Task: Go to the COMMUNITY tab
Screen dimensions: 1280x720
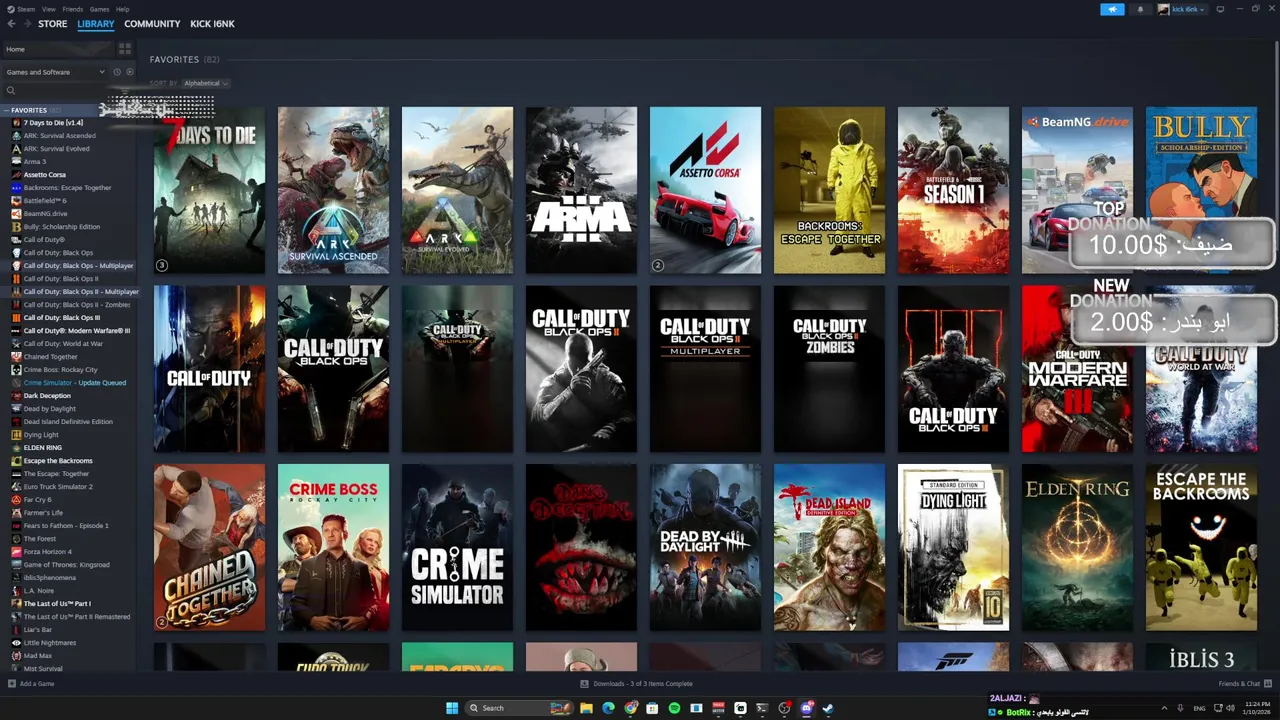Action: tap(152, 24)
